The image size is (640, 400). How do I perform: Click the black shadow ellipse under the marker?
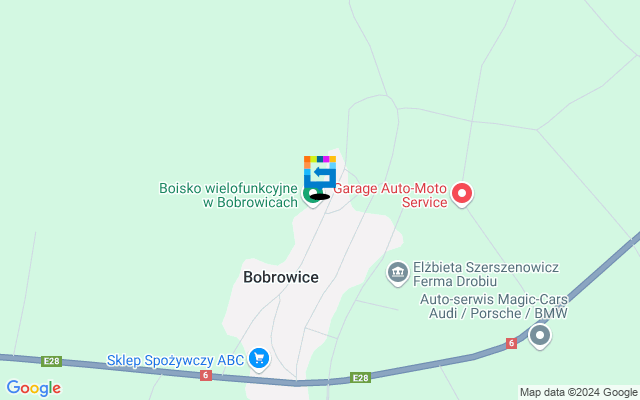320,197
